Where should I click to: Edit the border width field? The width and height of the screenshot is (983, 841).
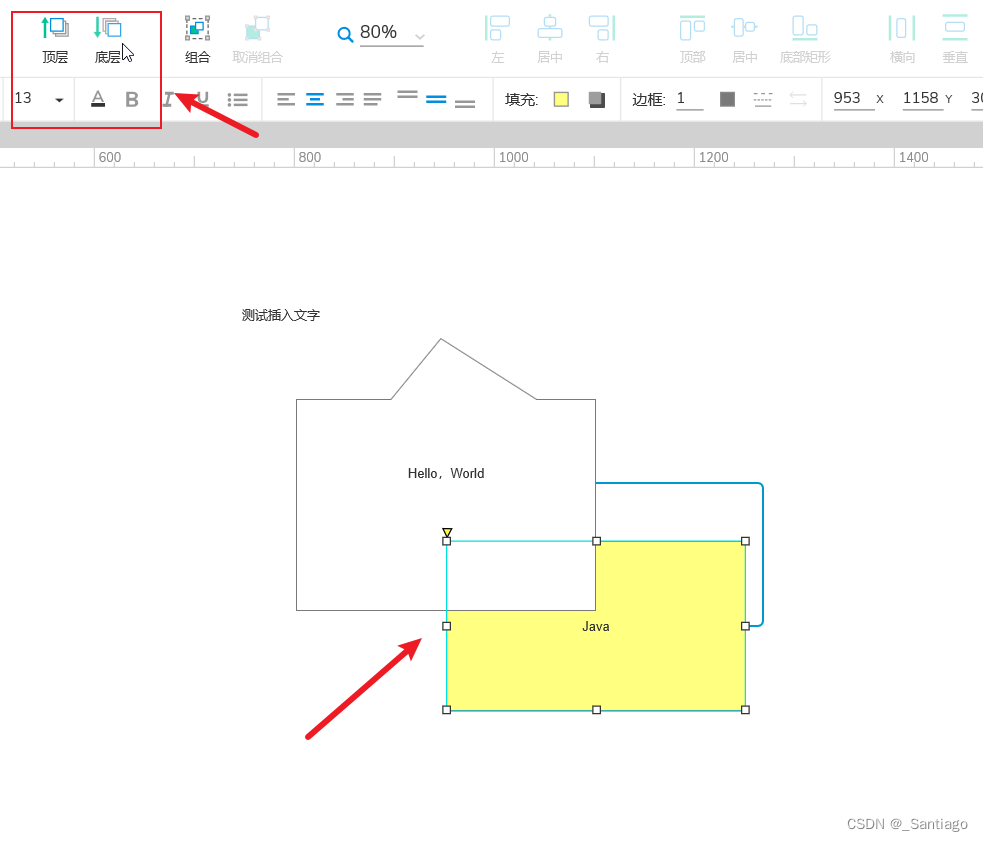(690, 98)
